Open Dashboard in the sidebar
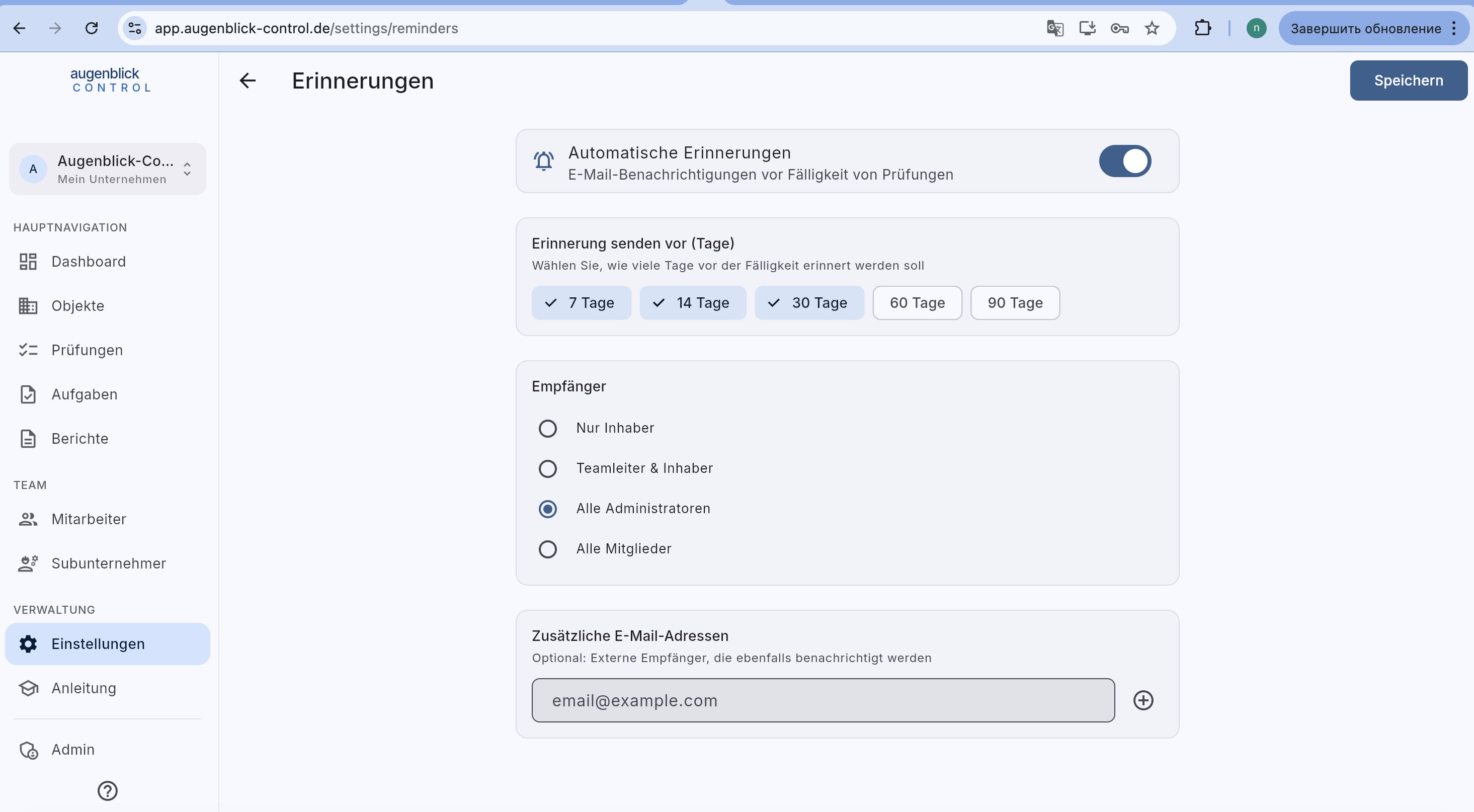Screen dimensions: 1474x812 click(x=108, y=262)
